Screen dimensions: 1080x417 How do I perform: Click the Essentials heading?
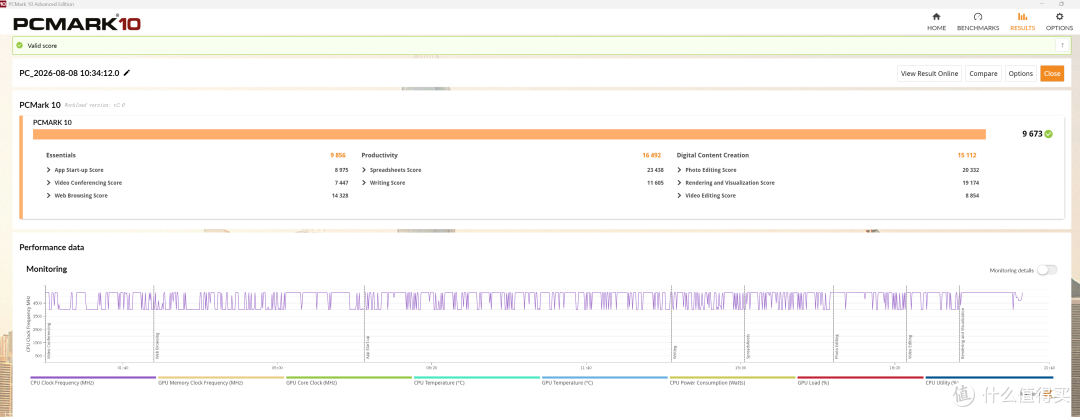[x=61, y=156]
